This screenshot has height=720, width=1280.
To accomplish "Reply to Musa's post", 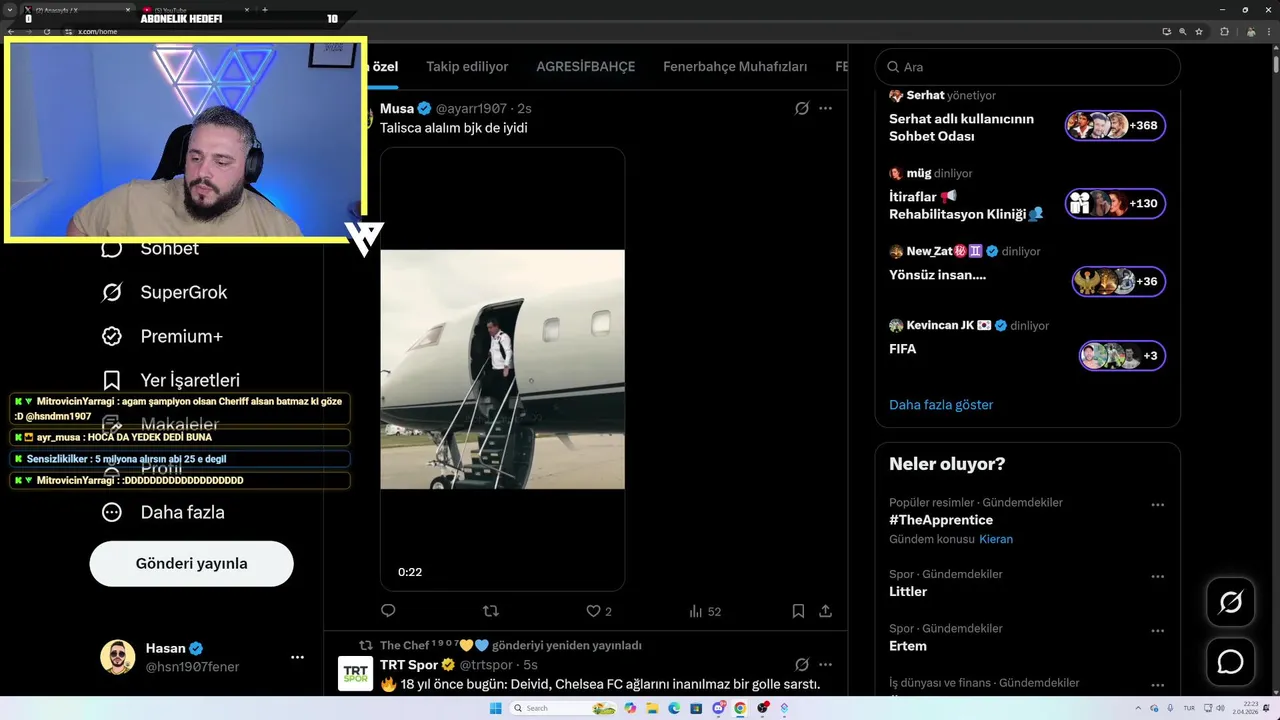I will coord(388,610).
